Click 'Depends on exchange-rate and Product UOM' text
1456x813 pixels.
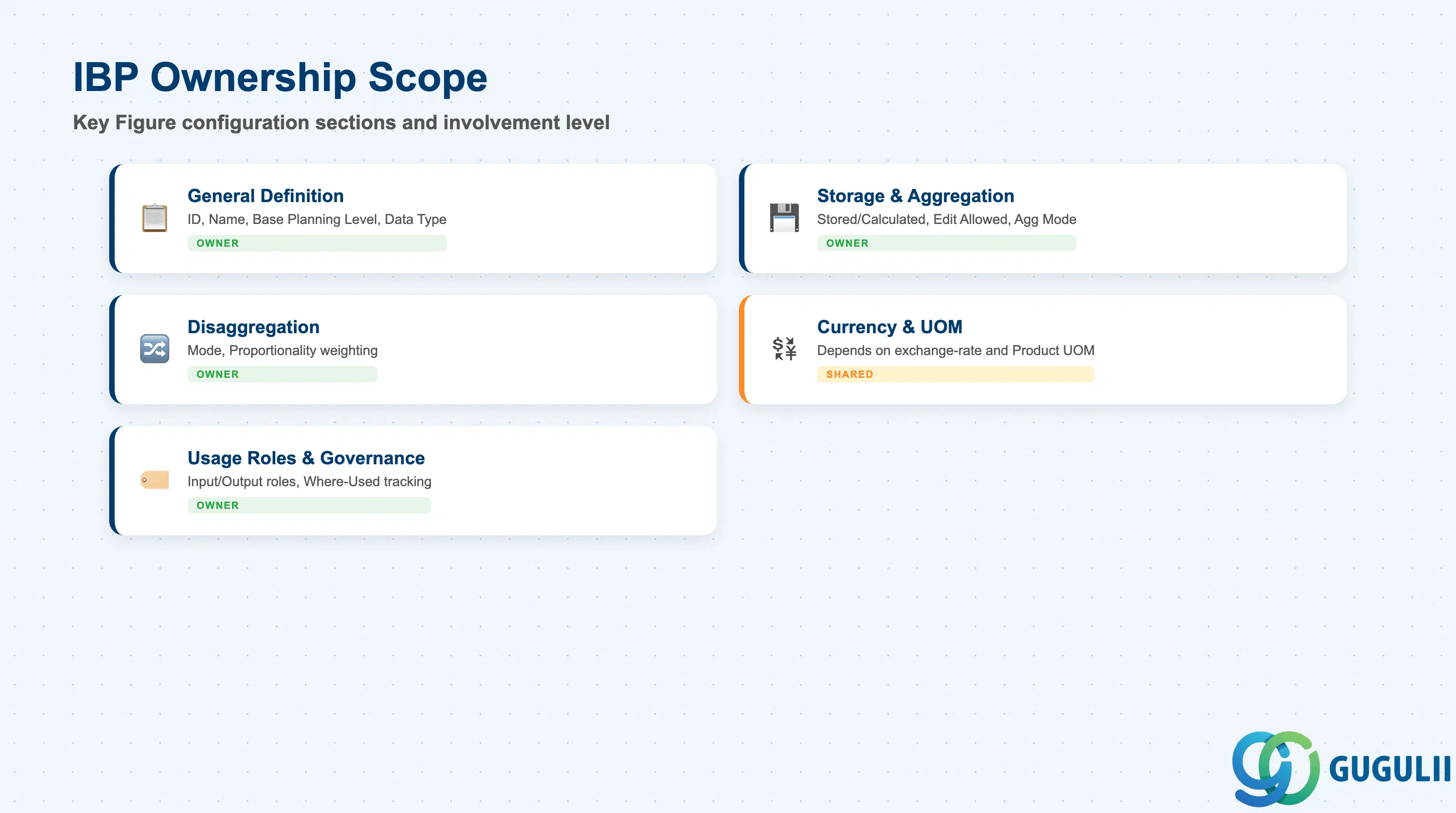coord(955,351)
